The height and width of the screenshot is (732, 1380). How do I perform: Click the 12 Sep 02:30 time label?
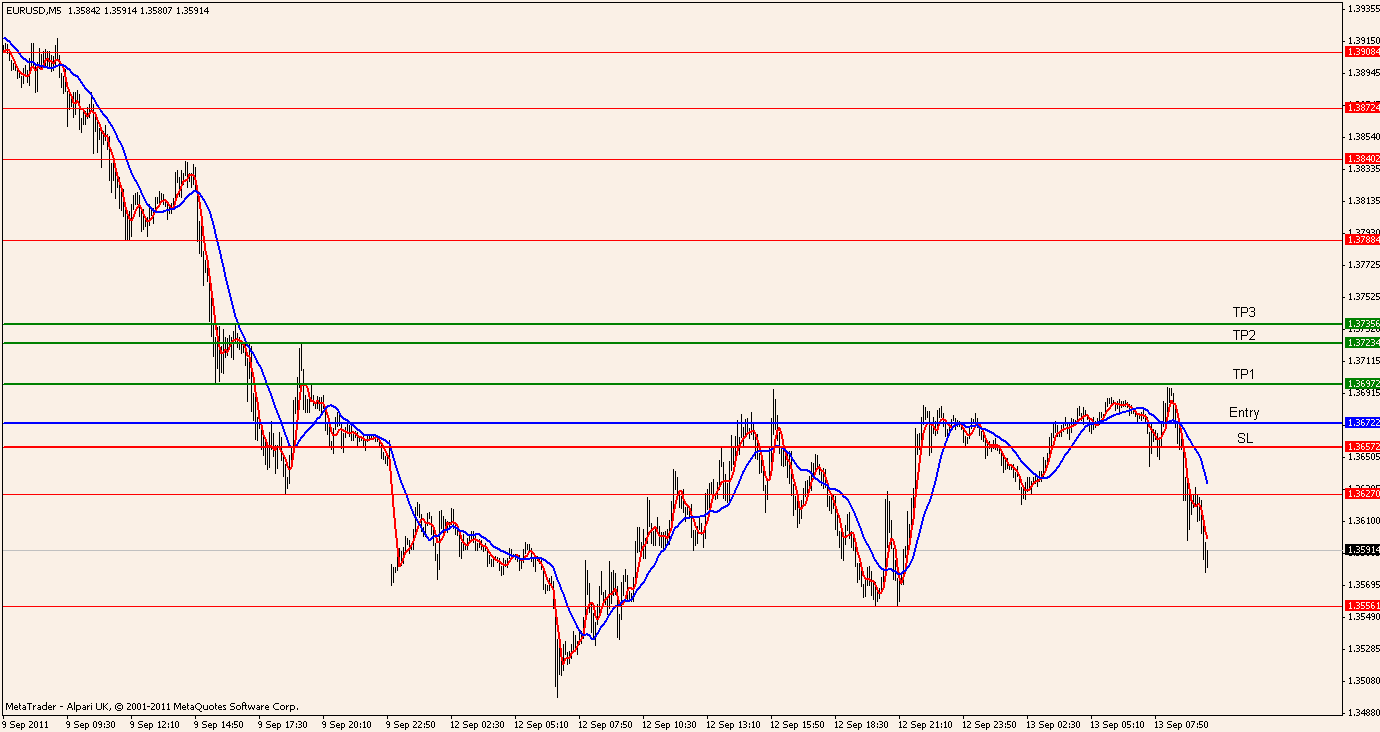pyautogui.click(x=477, y=723)
